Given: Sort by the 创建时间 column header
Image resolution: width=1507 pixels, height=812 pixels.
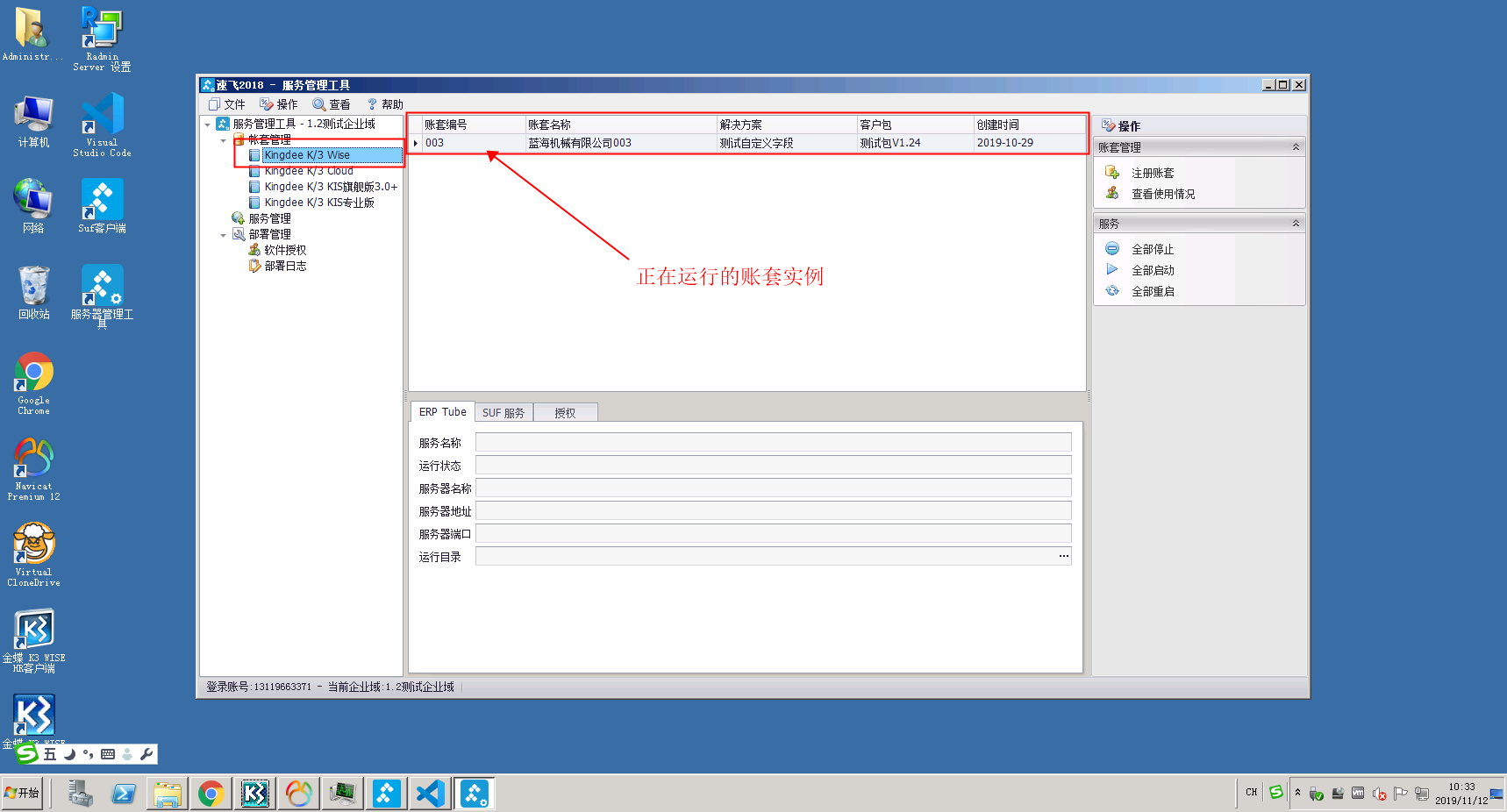Looking at the screenshot, I should click(x=1031, y=125).
